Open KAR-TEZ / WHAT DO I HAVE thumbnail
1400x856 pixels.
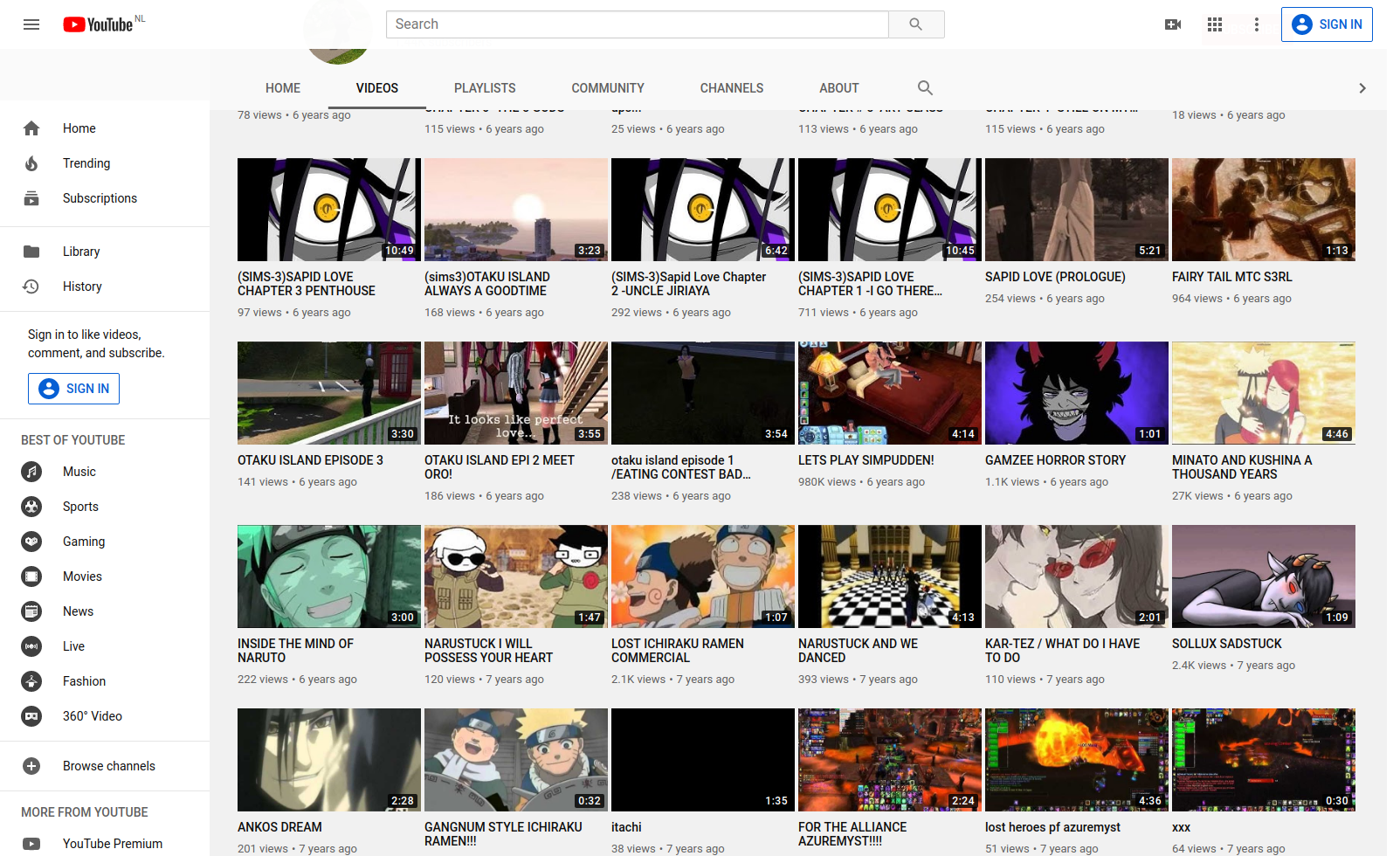1077,576
